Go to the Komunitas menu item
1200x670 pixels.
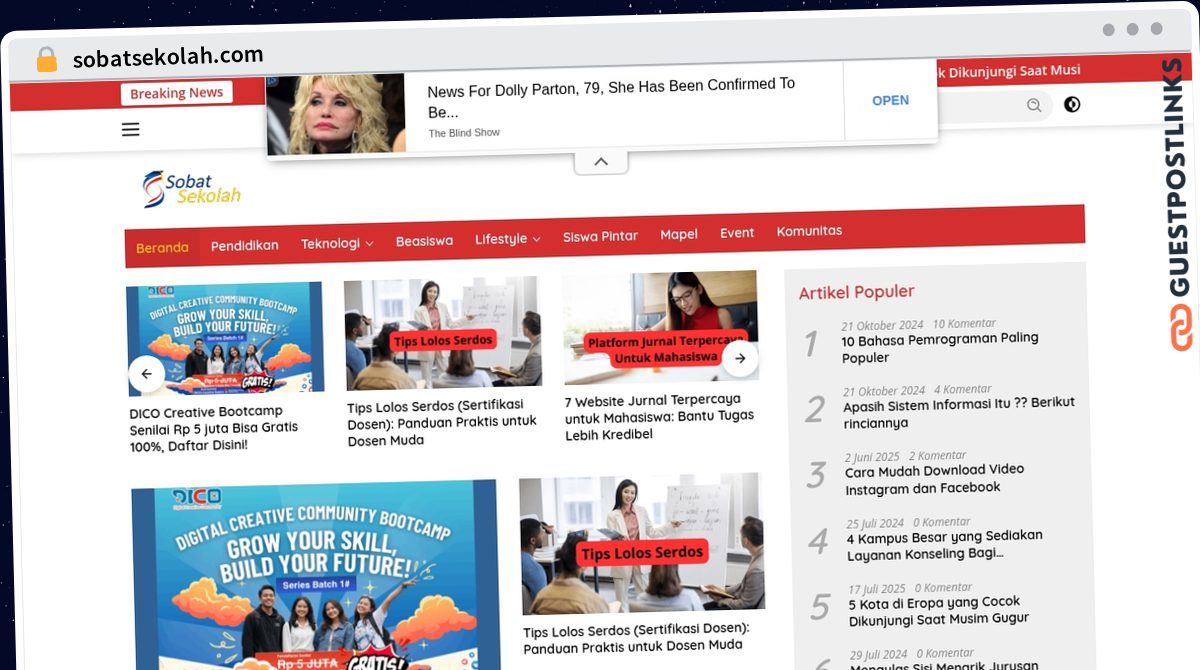pos(809,231)
